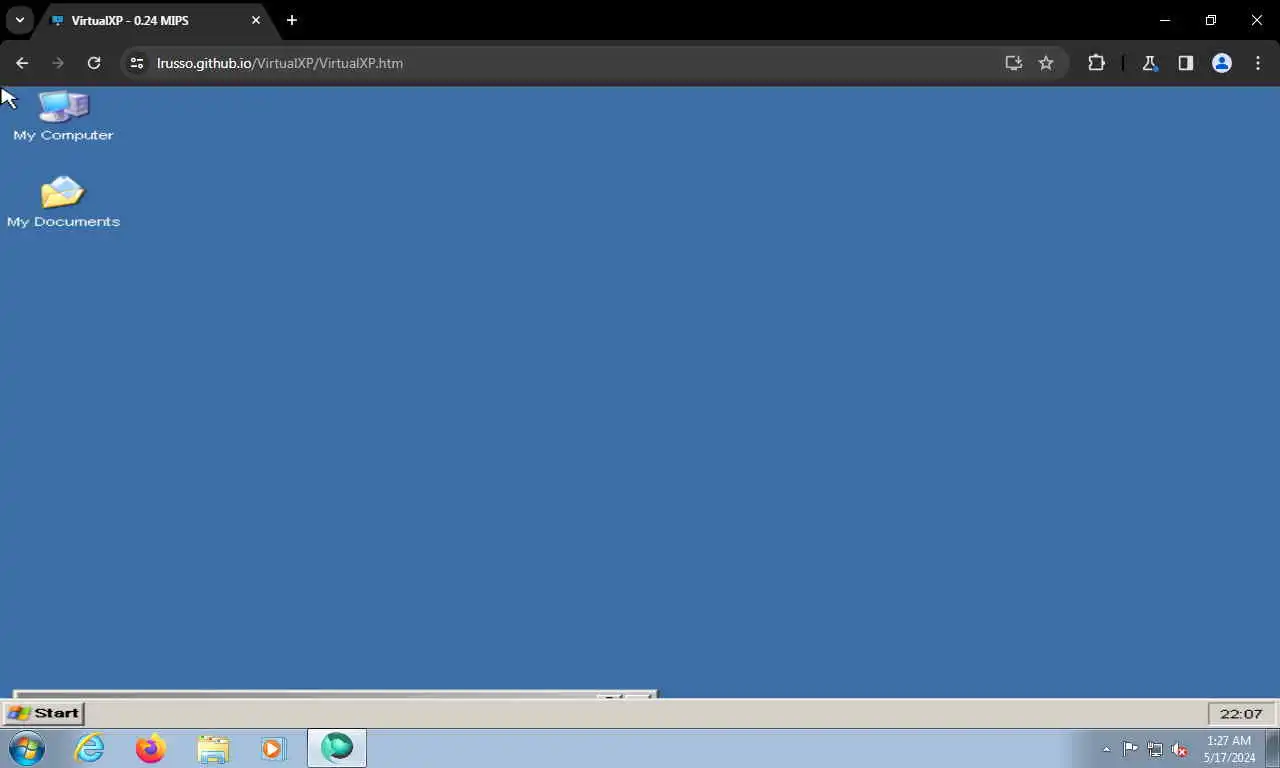Screen dimensions: 1280x768
Task: Go back in browser history
Action: (22, 63)
